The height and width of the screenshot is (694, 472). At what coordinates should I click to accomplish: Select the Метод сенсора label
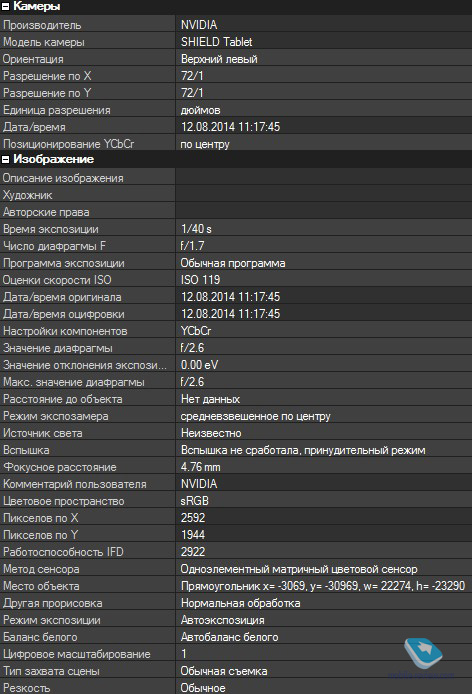41,569
